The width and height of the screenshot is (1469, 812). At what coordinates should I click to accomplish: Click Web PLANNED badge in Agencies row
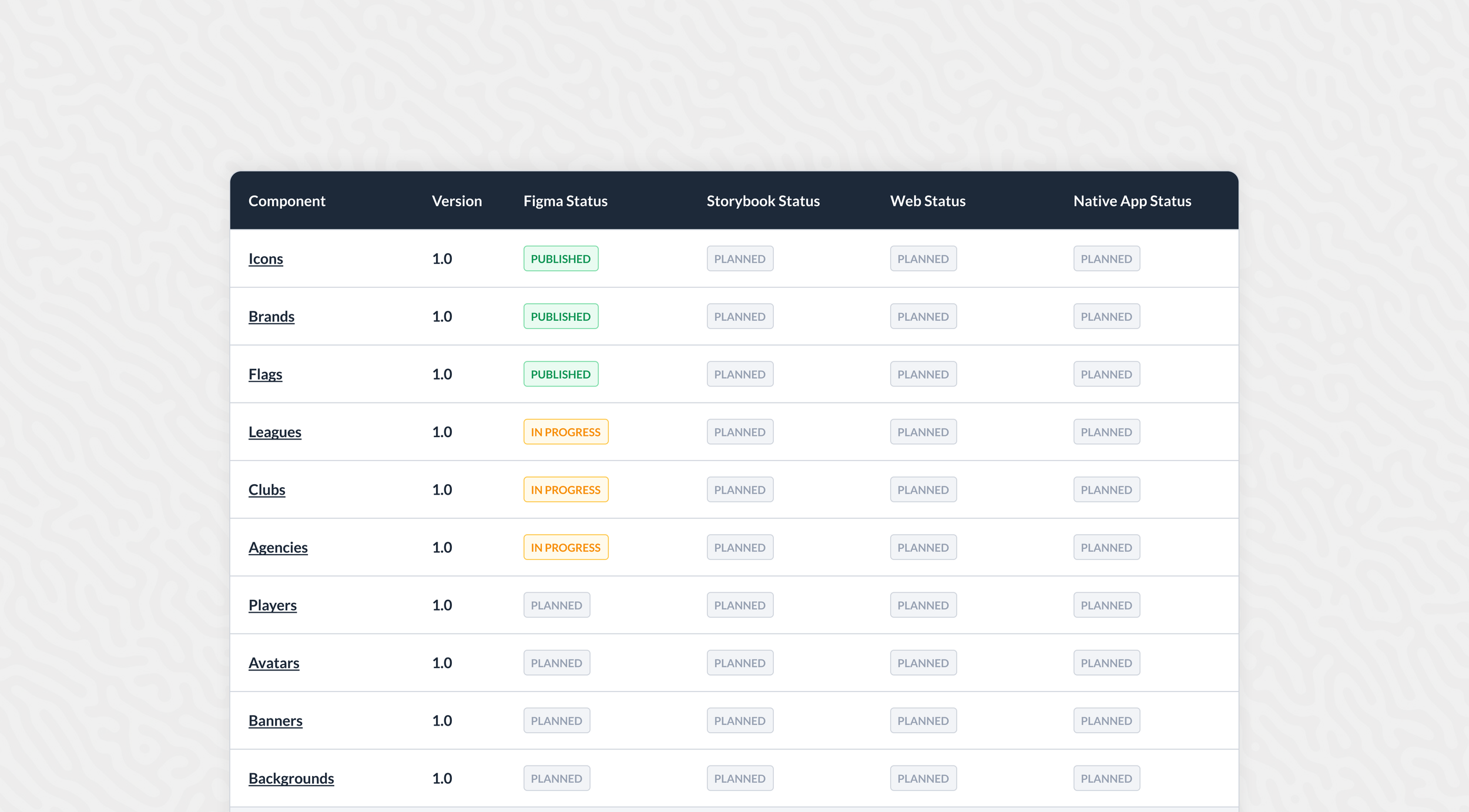(x=924, y=547)
